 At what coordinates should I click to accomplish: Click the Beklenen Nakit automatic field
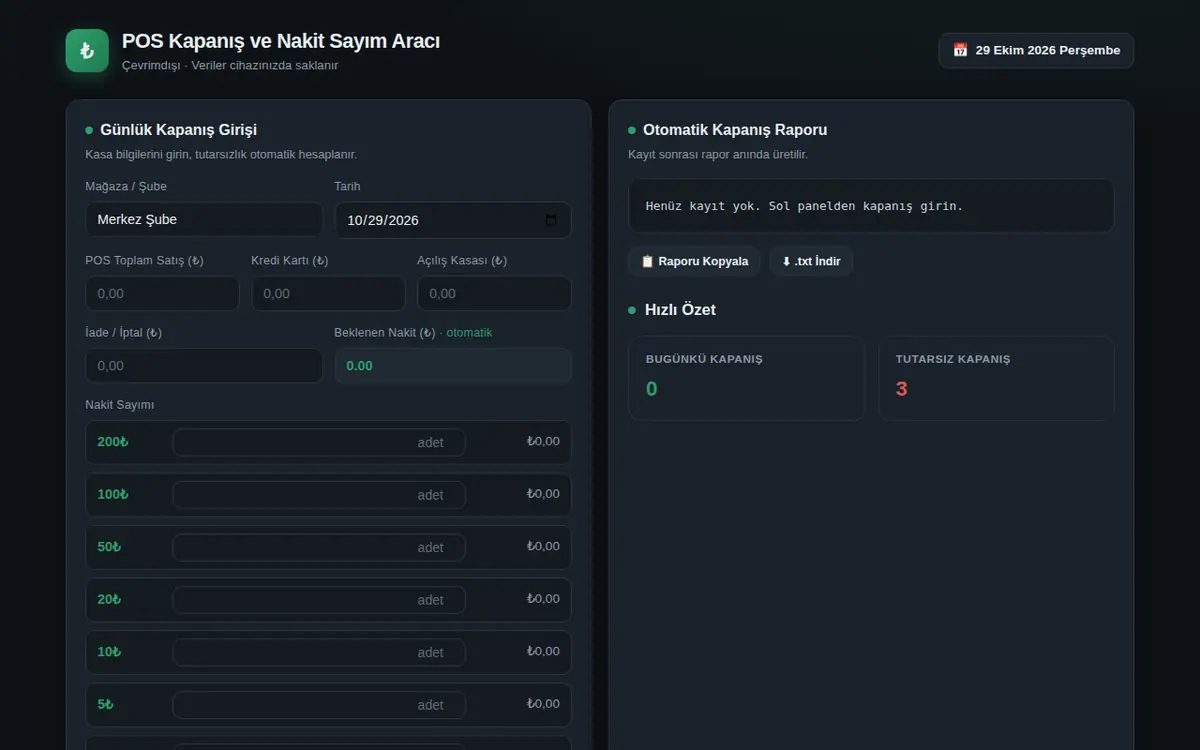tap(453, 366)
